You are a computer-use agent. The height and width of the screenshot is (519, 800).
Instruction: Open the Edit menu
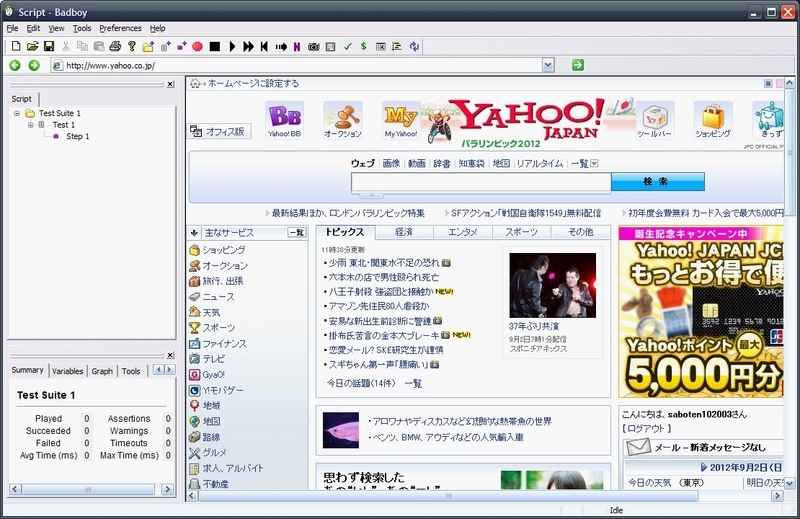coord(33,28)
